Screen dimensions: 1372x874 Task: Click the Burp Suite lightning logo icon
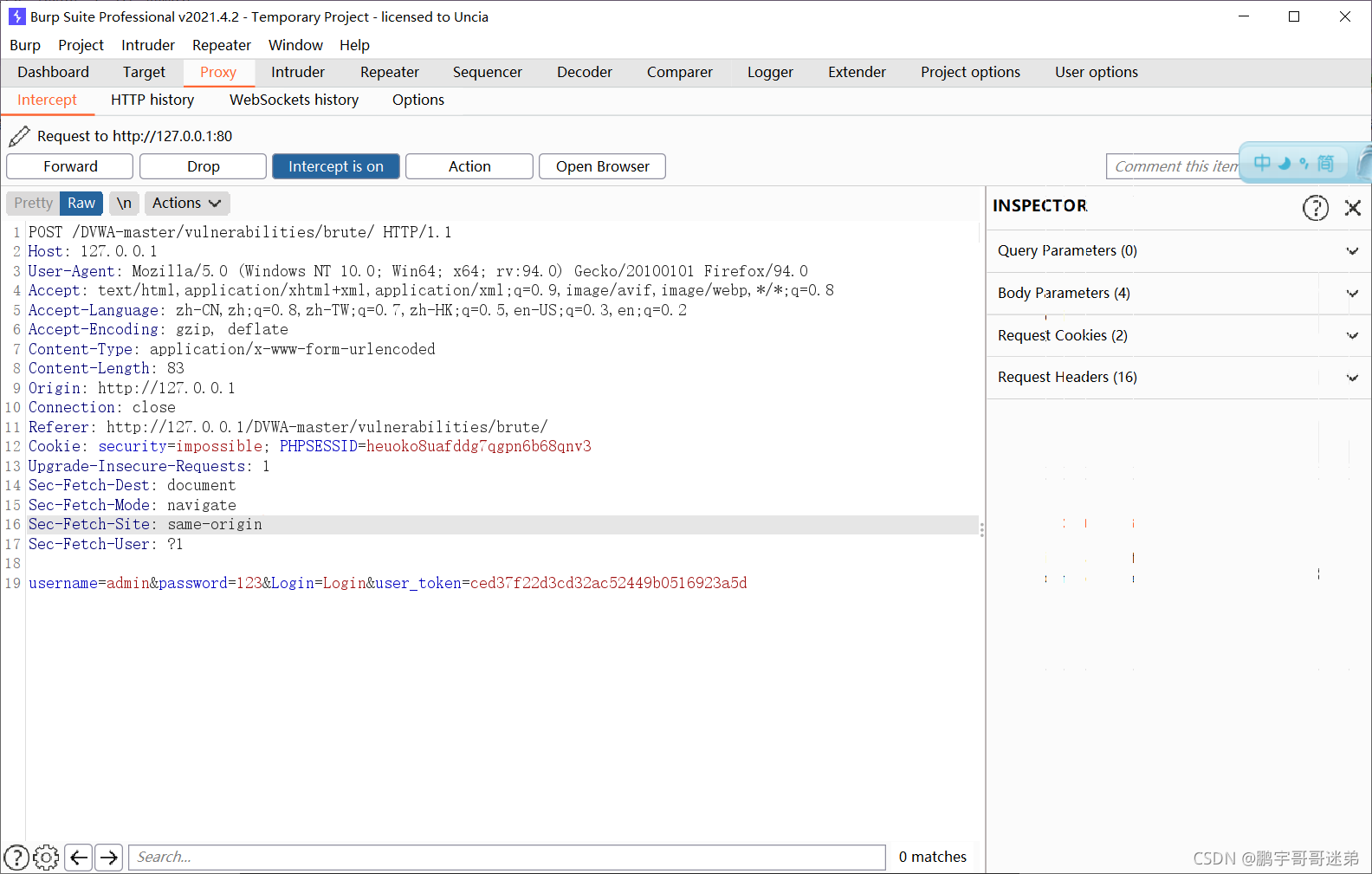16,16
